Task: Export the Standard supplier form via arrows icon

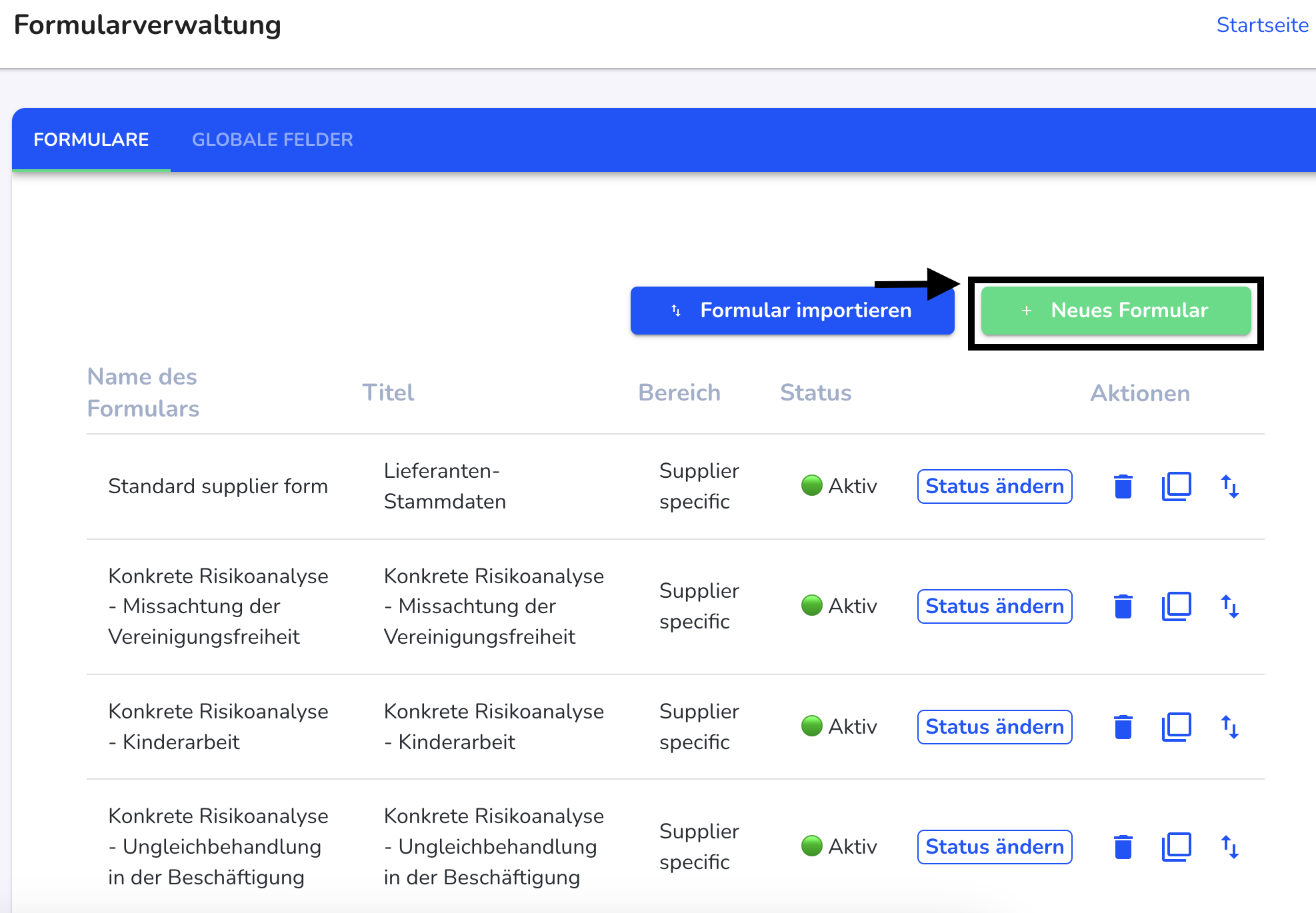Action: (x=1230, y=486)
